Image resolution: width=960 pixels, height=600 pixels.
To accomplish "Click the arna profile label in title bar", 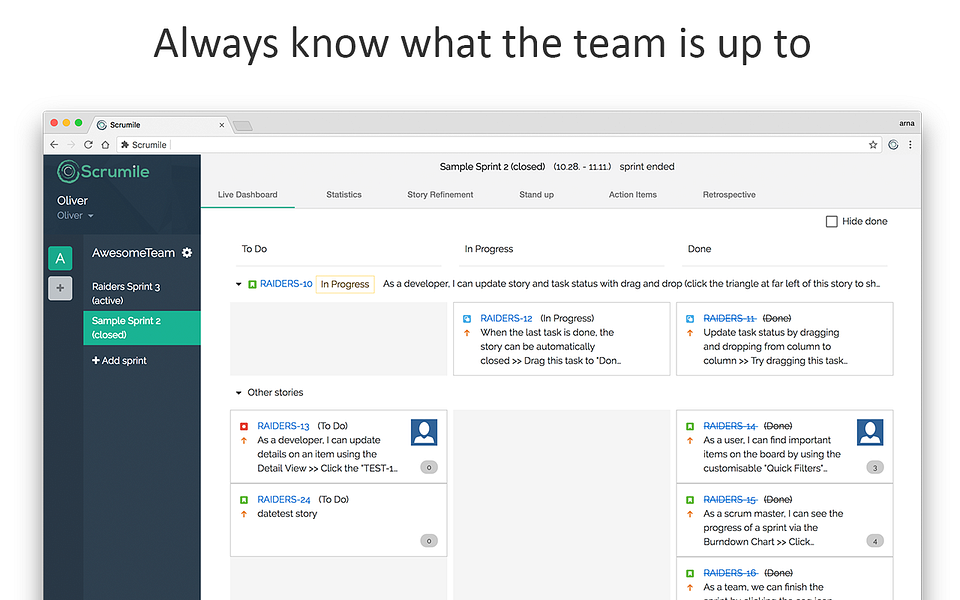I will [907, 124].
